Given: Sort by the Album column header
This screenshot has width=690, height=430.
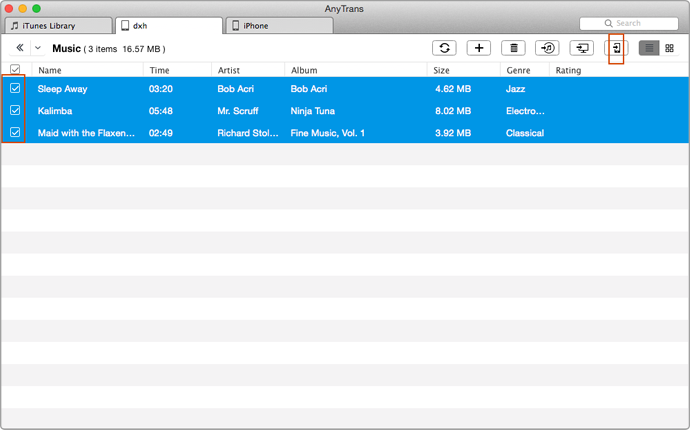Looking at the screenshot, I should pos(304,70).
